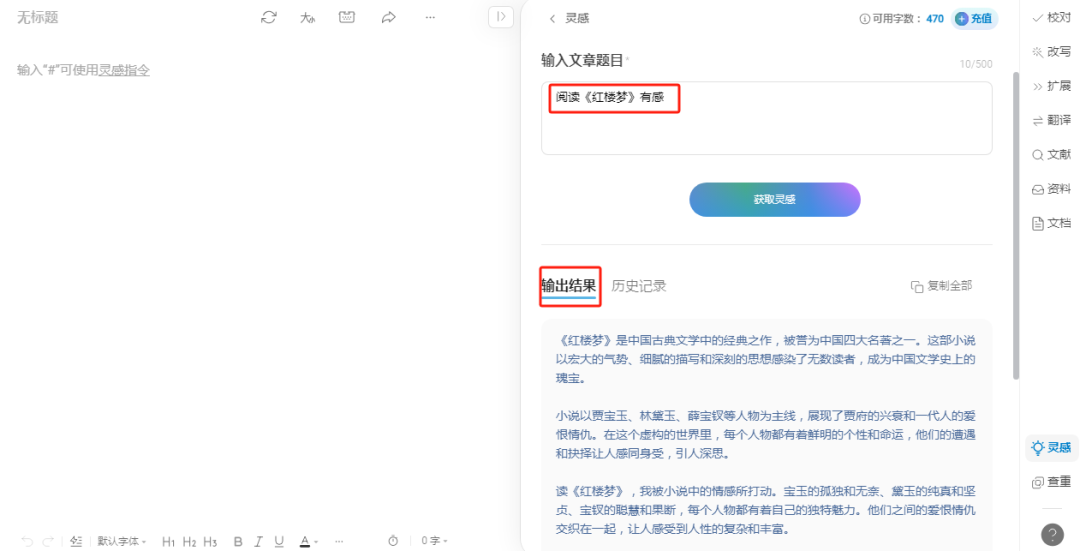Open the 文献 literature search tool

pos(1051,154)
